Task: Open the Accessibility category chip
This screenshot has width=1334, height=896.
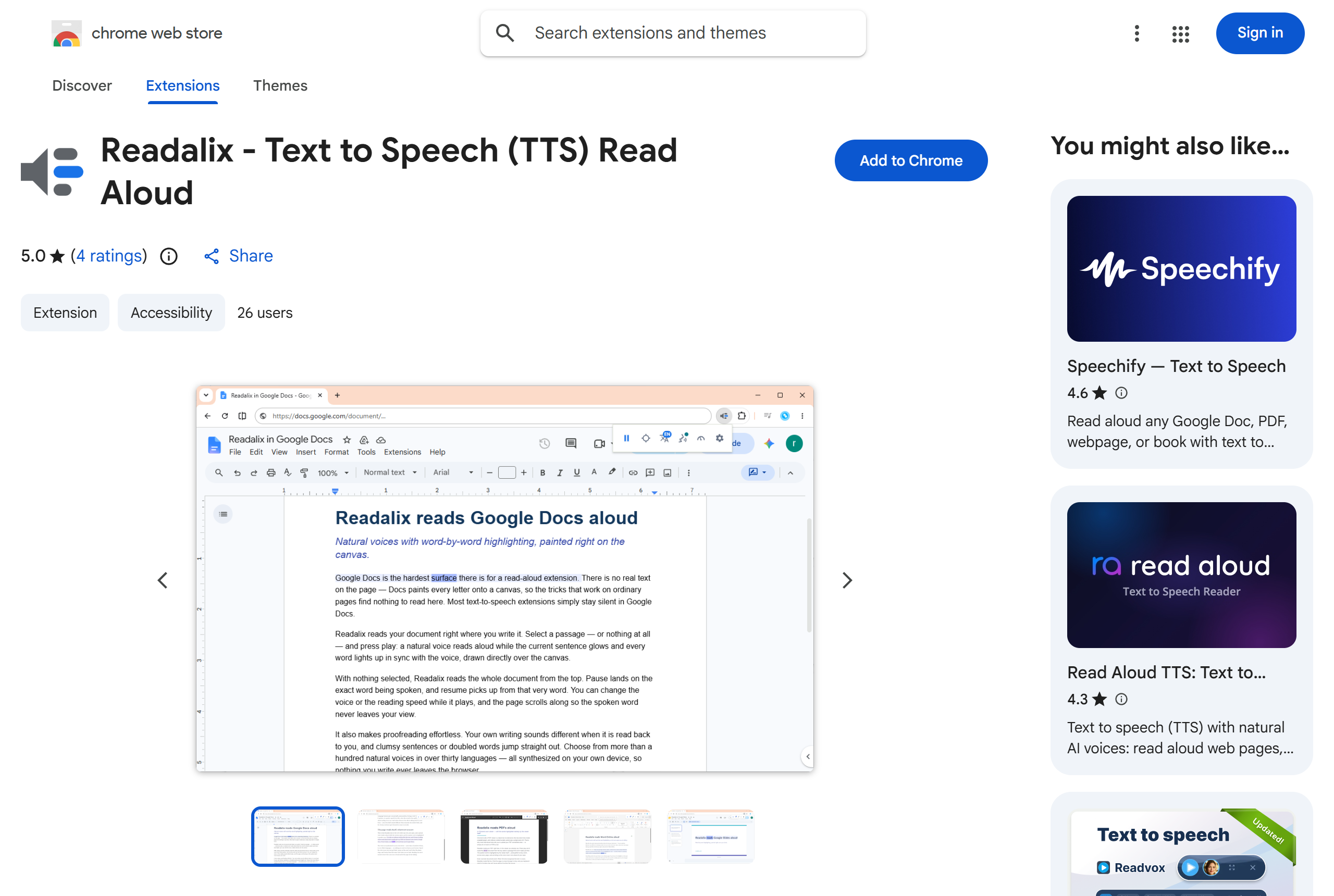Action: [171, 313]
